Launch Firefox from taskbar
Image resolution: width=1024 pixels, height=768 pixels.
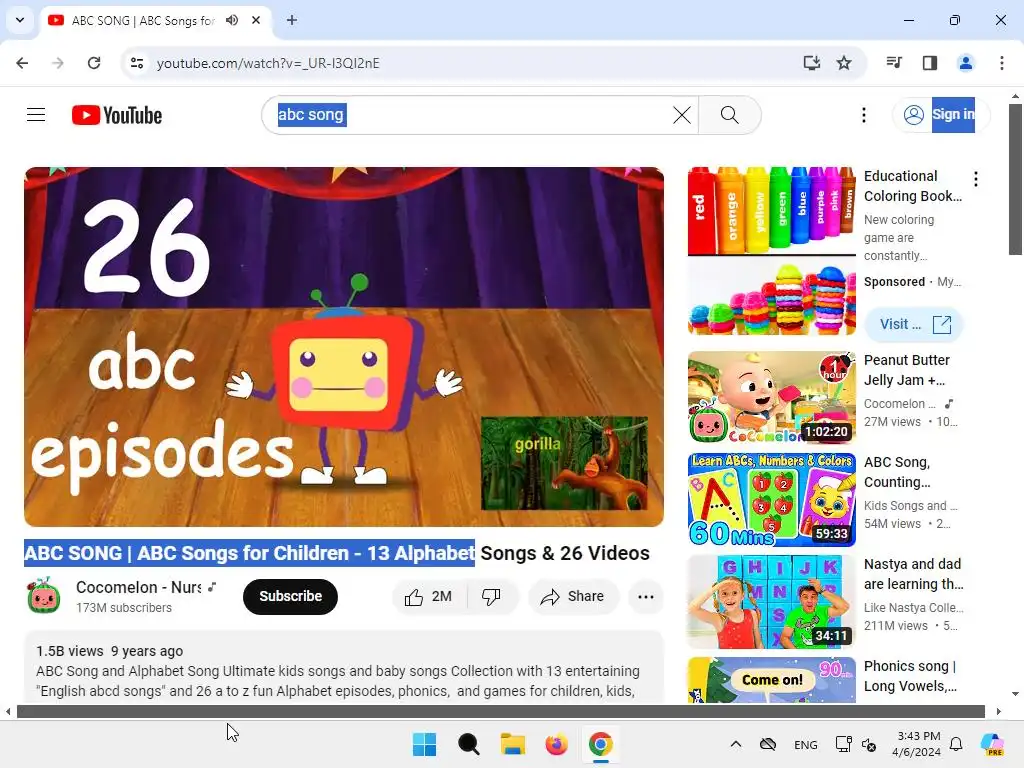[x=556, y=744]
